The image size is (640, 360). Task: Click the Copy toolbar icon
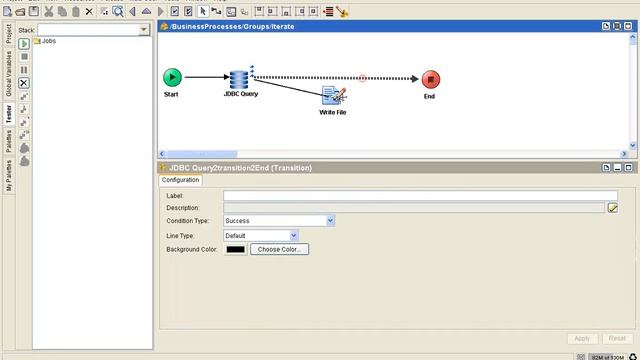(62, 11)
